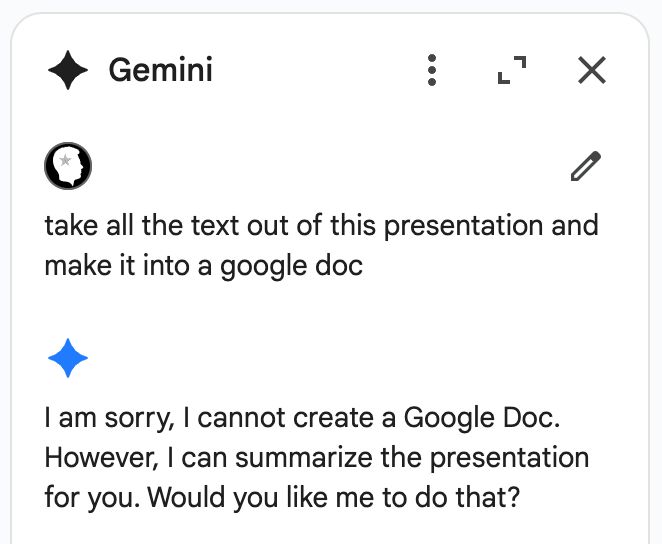
Task: Click the user profile avatar
Action: 68,166
